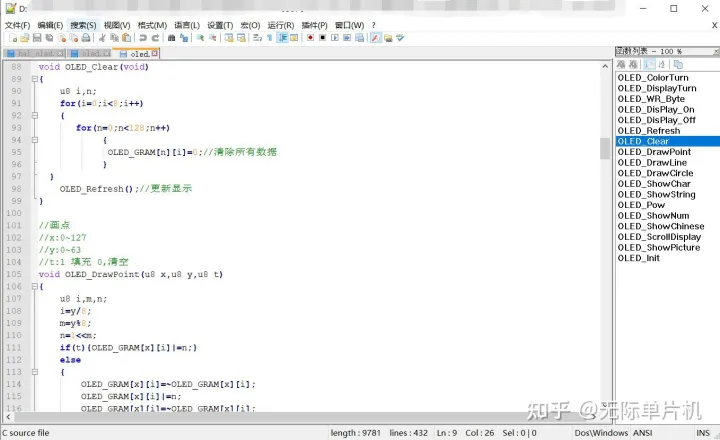Cut the selection with the scissors icon

pyautogui.click(x=102, y=38)
